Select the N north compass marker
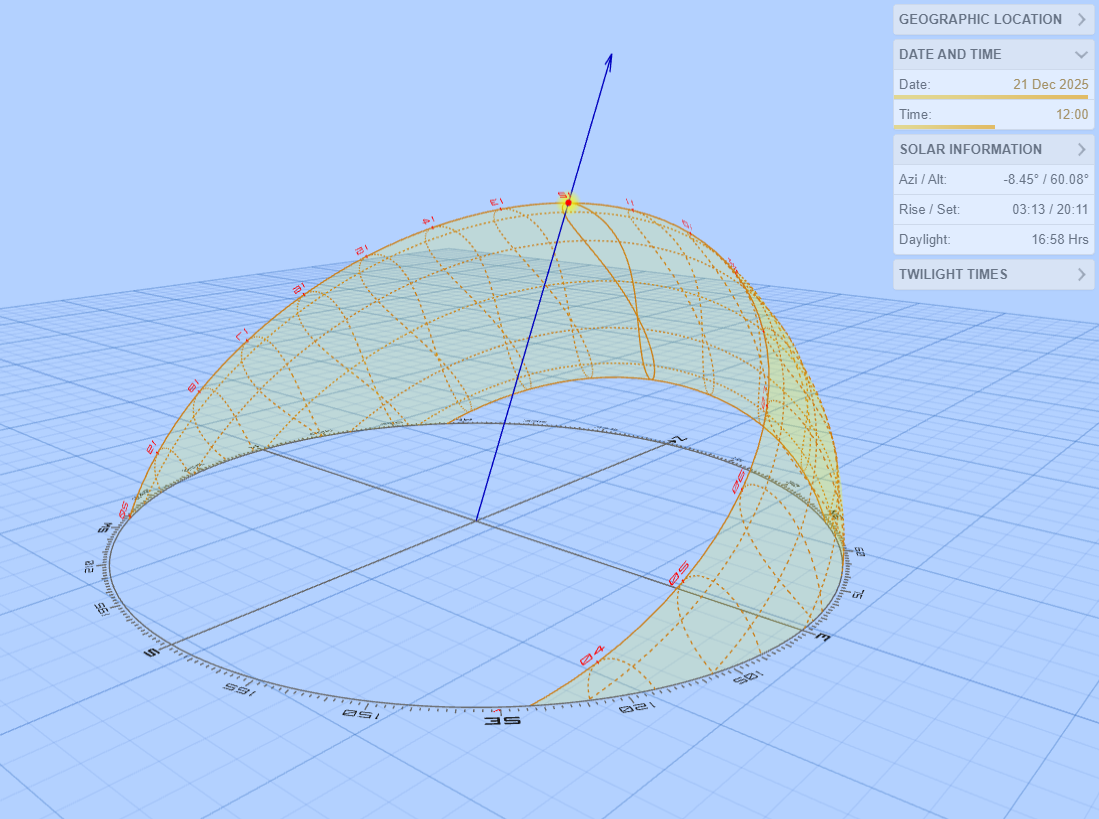1099x819 pixels. (679, 440)
